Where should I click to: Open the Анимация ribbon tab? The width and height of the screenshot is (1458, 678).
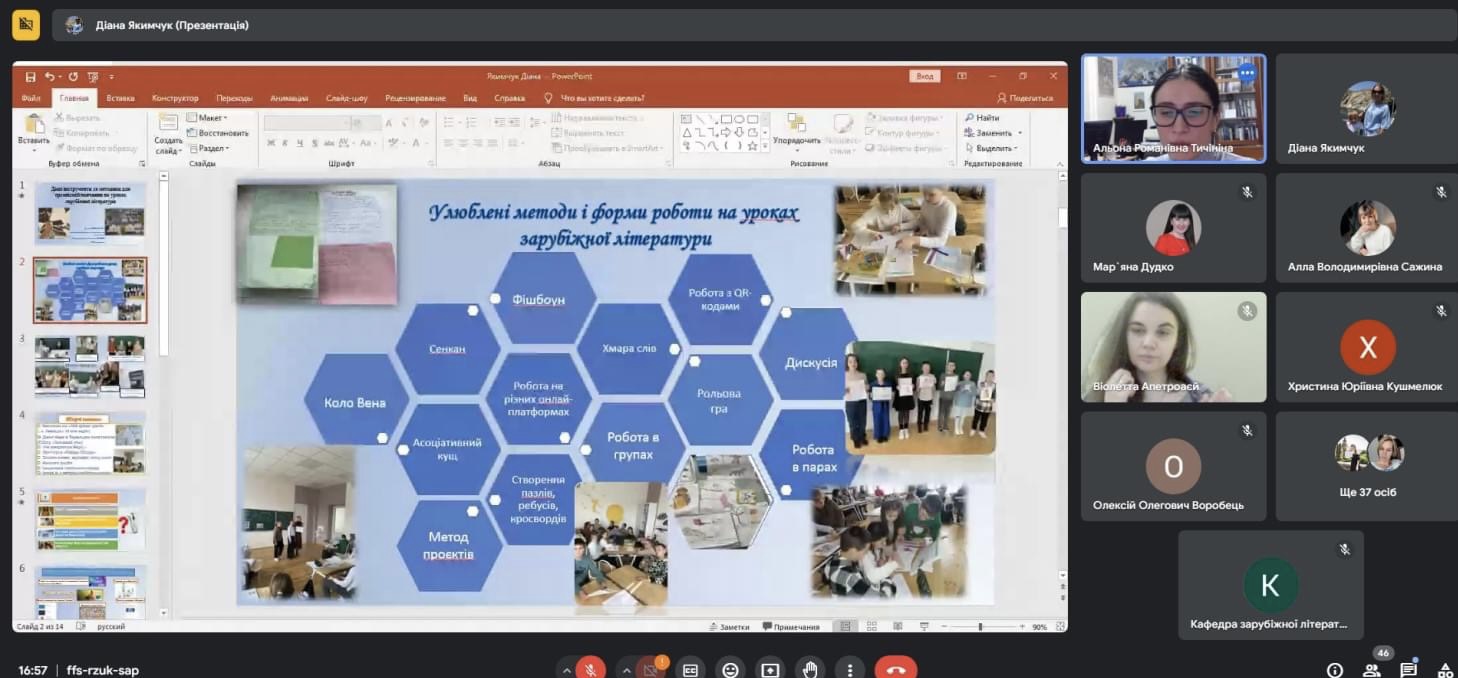click(x=289, y=98)
